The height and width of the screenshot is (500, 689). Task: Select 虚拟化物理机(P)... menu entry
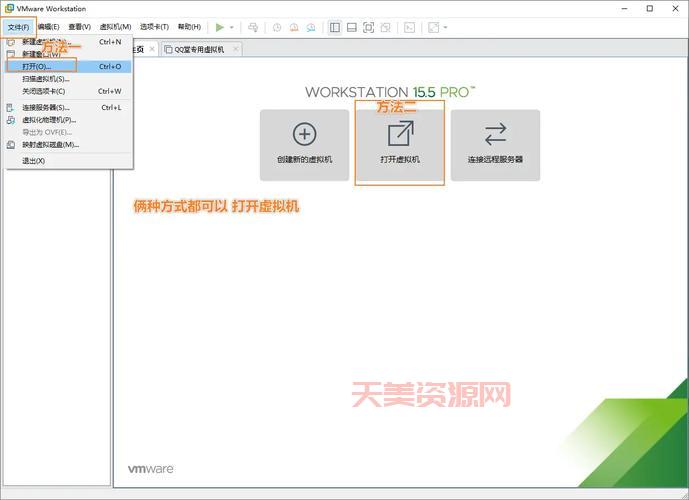(69, 120)
